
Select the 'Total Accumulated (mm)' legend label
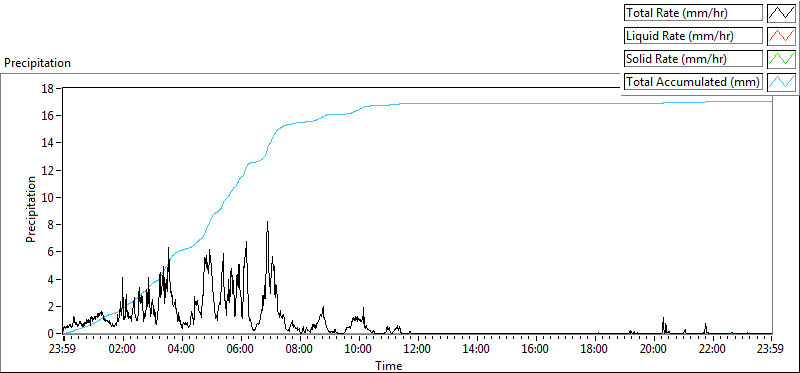[x=693, y=82]
